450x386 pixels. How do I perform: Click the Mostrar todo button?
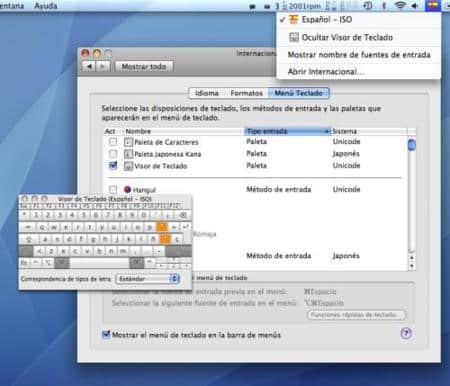[144, 66]
